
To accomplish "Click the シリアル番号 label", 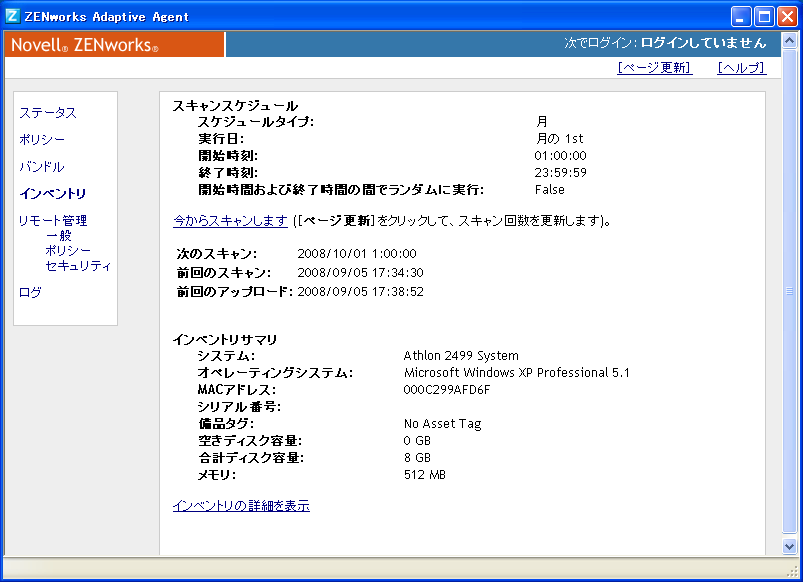I will (239, 407).
